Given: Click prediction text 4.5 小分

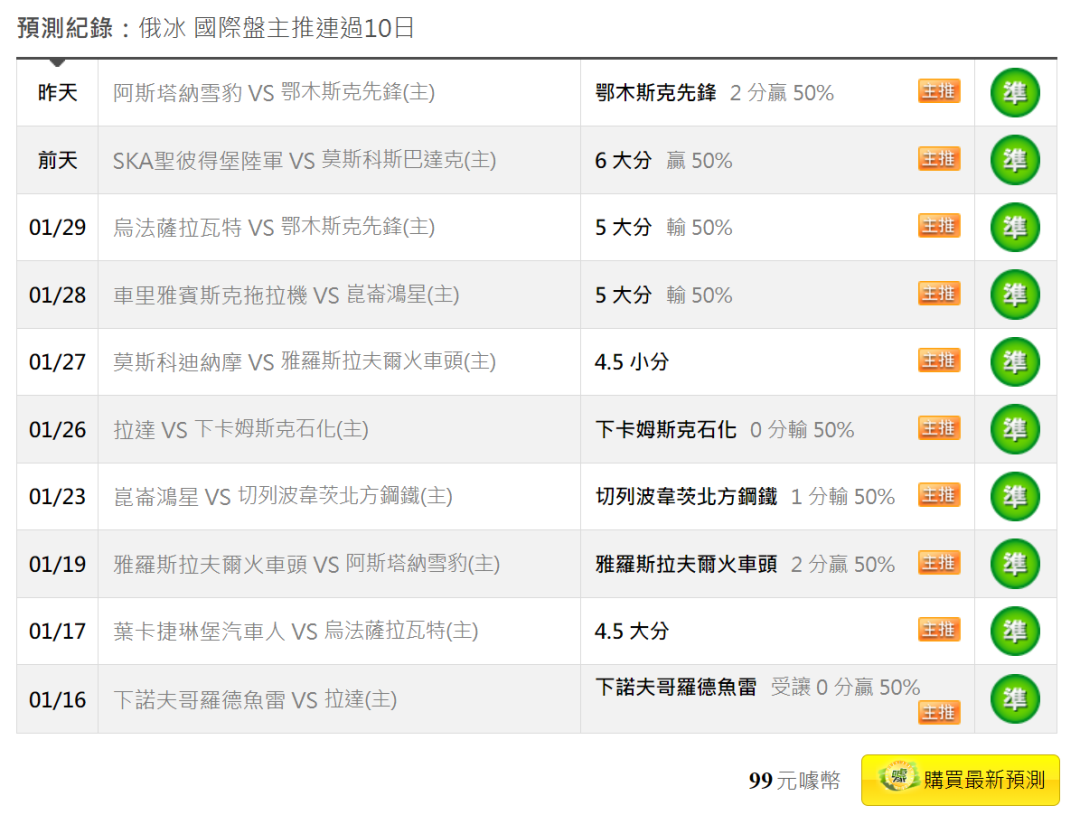Looking at the screenshot, I should point(632,362).
